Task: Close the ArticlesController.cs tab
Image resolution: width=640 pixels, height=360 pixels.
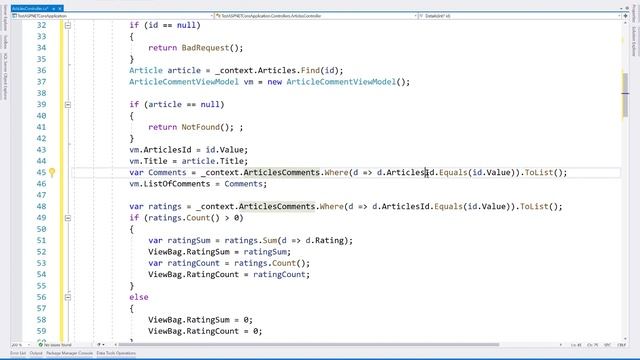Action: [x=60, y=8]
